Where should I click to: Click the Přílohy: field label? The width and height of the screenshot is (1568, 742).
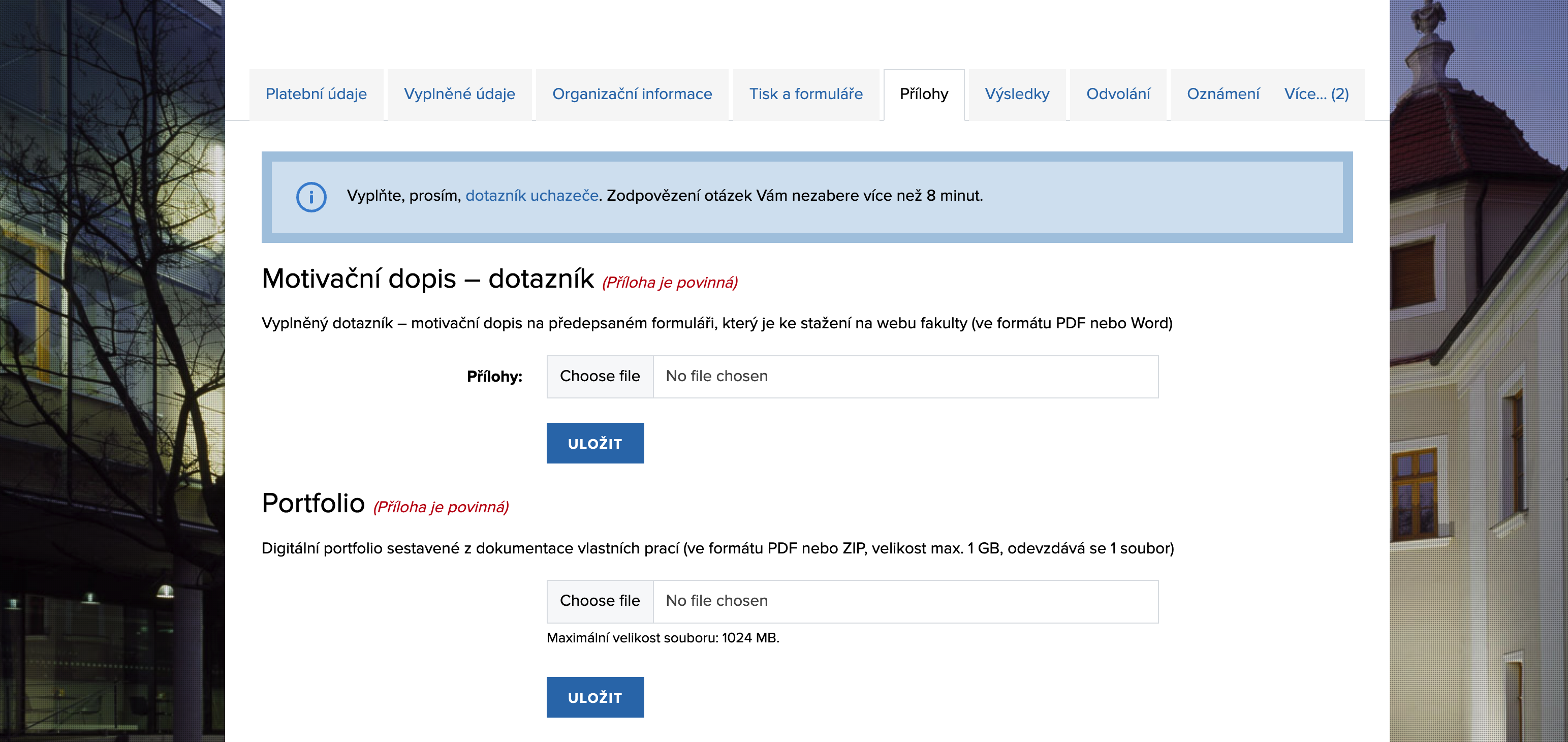point(494,377)
